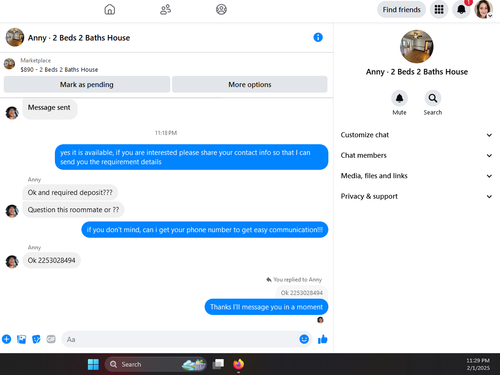Search in conversation magnifier icon
The width and height of the screenshot is (500, 375).
click(x=433, y=98)
